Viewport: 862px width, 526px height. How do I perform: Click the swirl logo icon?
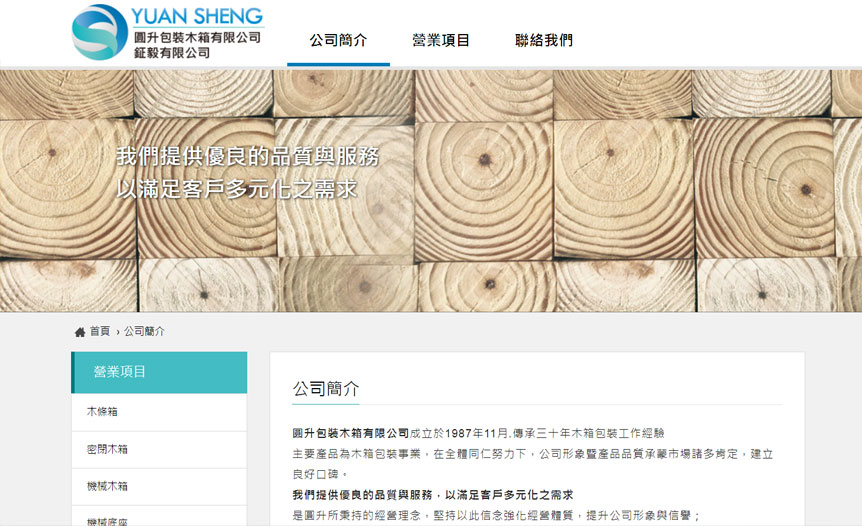tap(99, 32)
